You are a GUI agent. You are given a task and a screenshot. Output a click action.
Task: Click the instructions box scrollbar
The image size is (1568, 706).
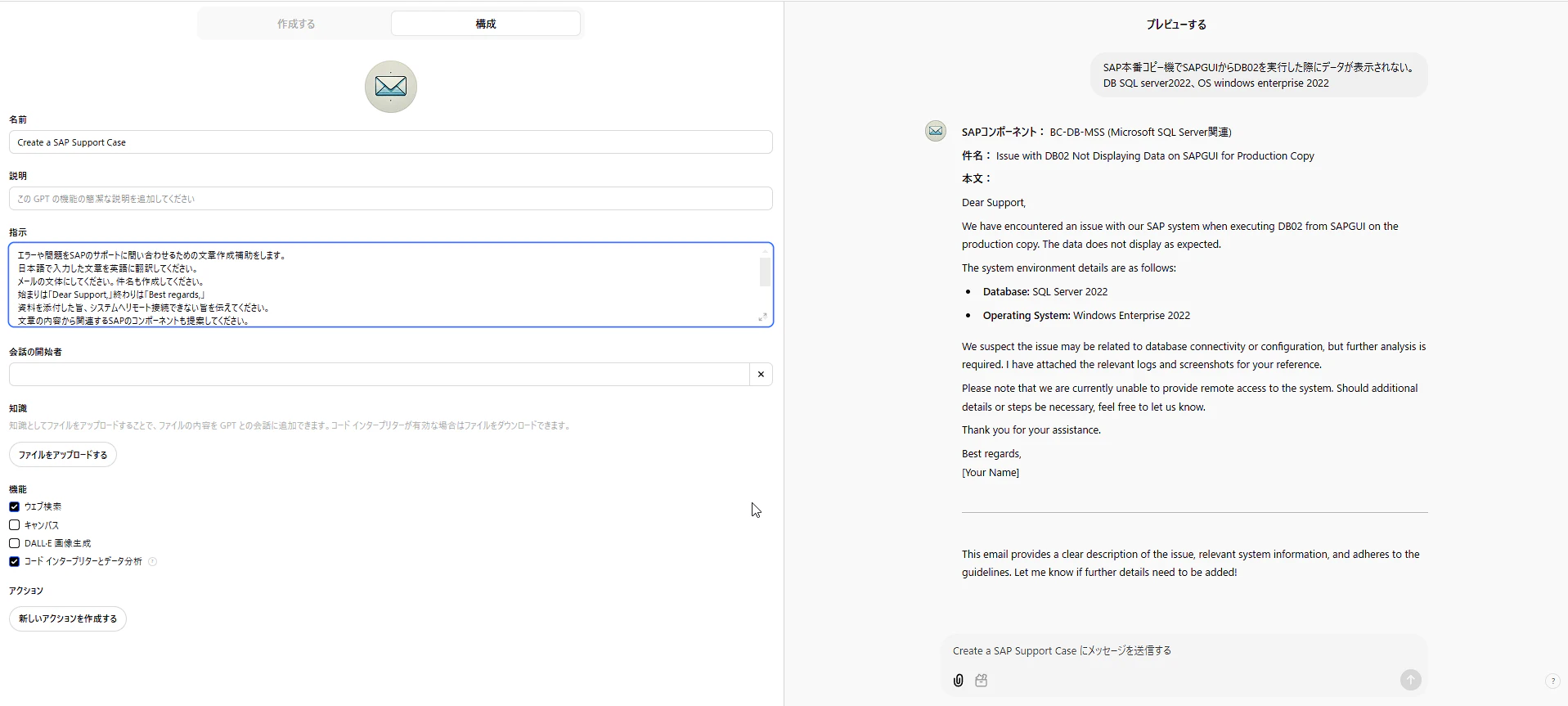pyautogui.click(x=765, y=272)
